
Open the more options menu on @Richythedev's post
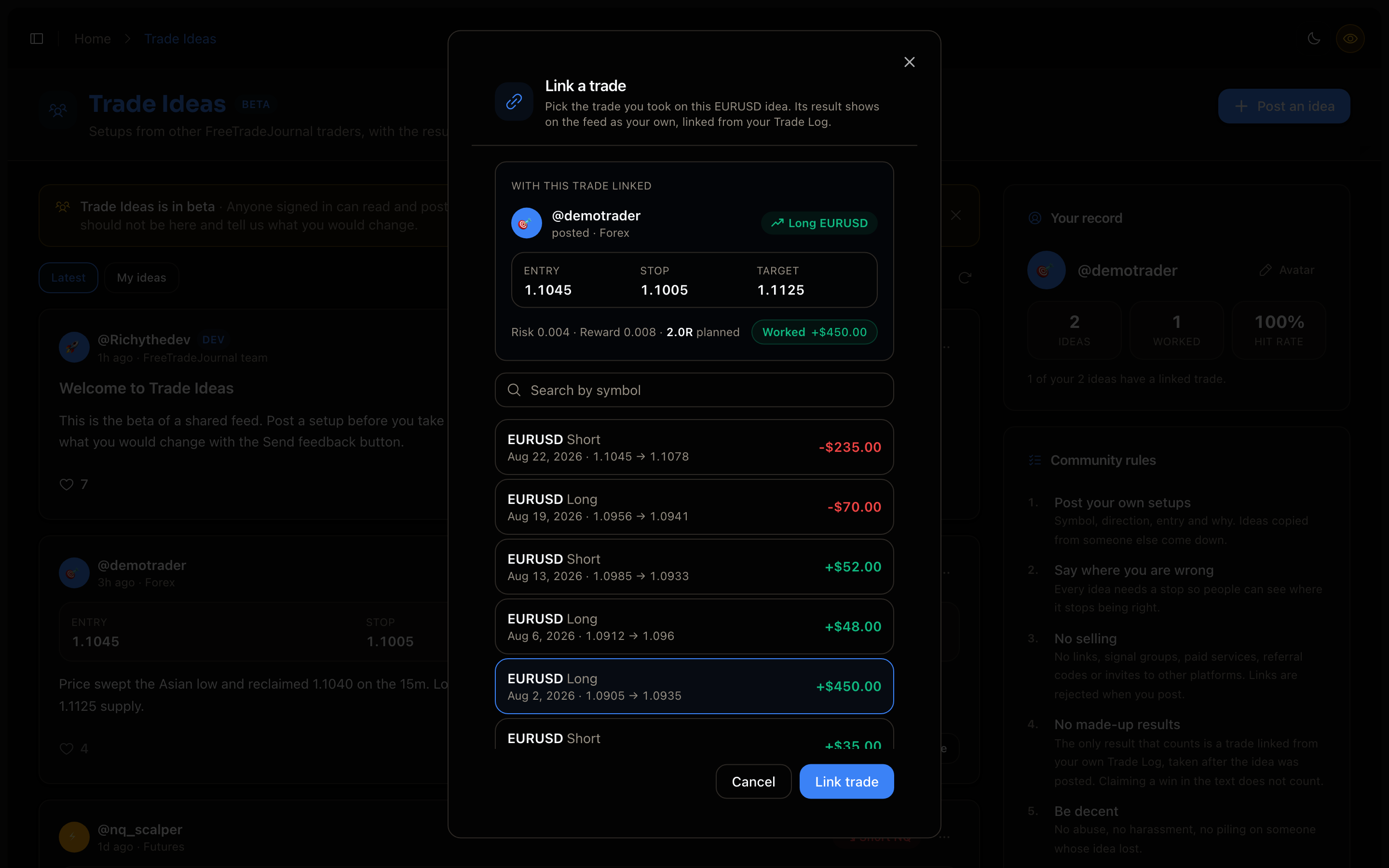coord(946,347)
